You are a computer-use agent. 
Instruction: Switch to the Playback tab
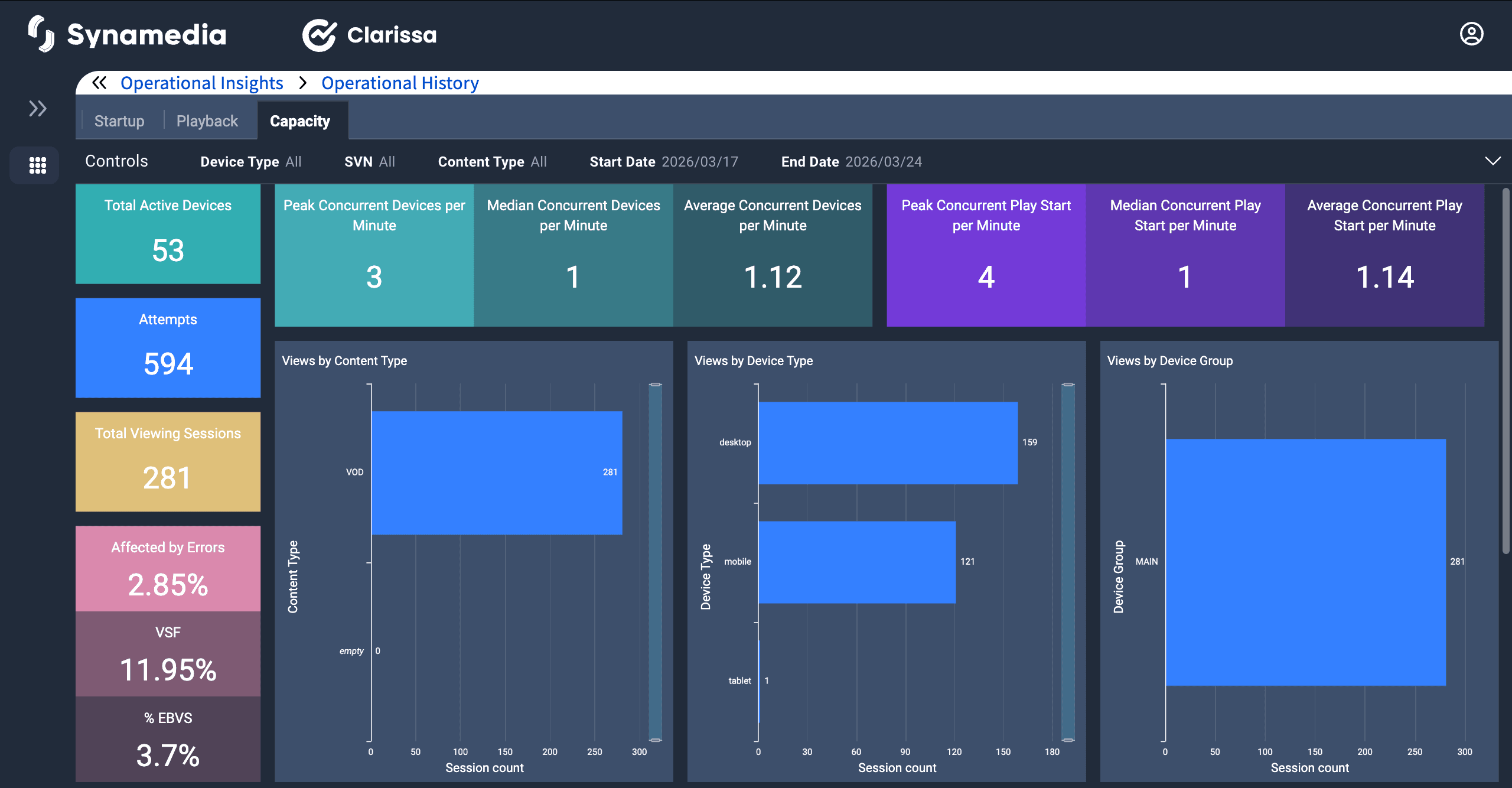point(207,121)
